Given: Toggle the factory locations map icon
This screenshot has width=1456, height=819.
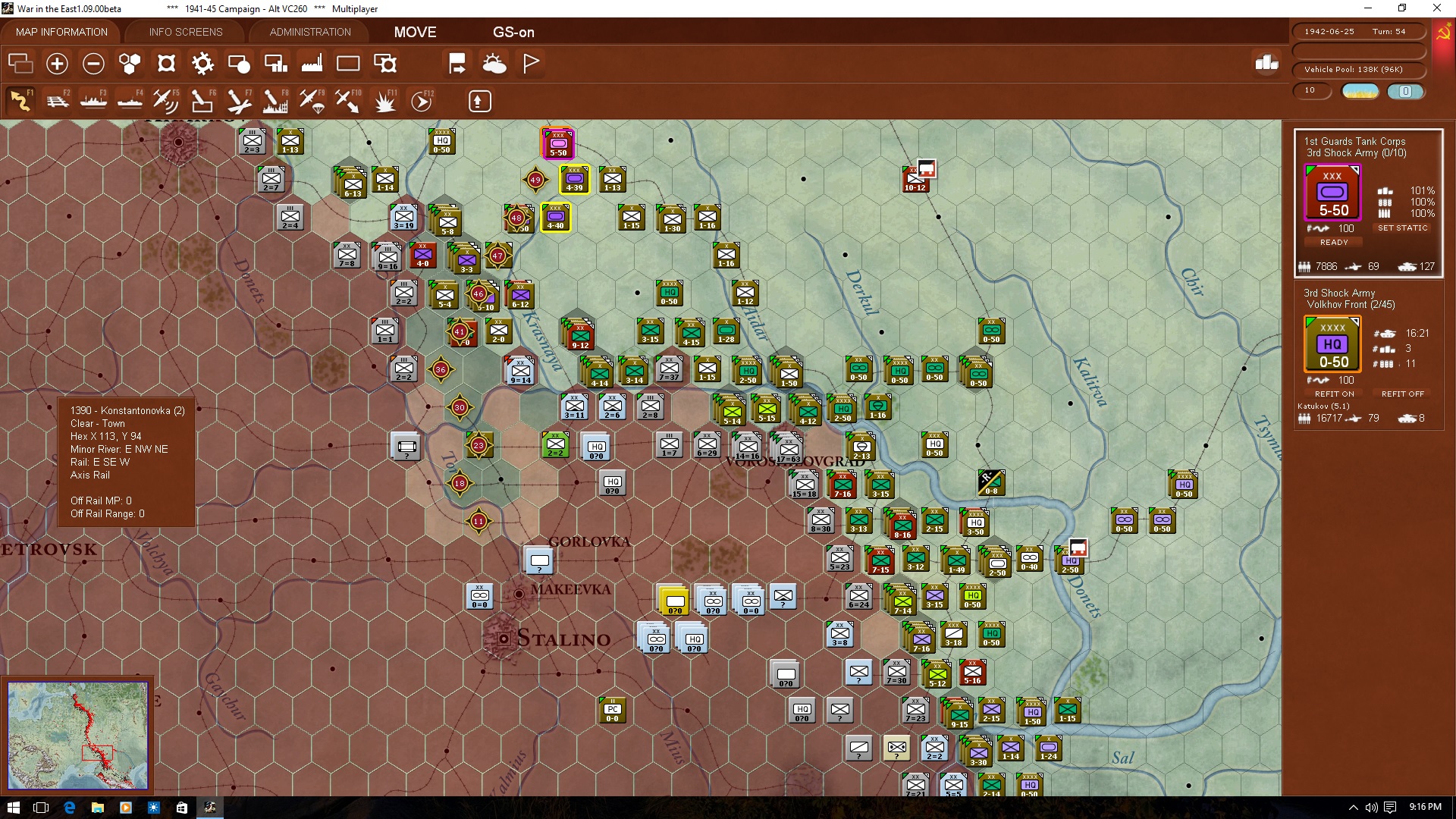Looking at the screenshot, I should pyautogui.click(x=312, y=64).
